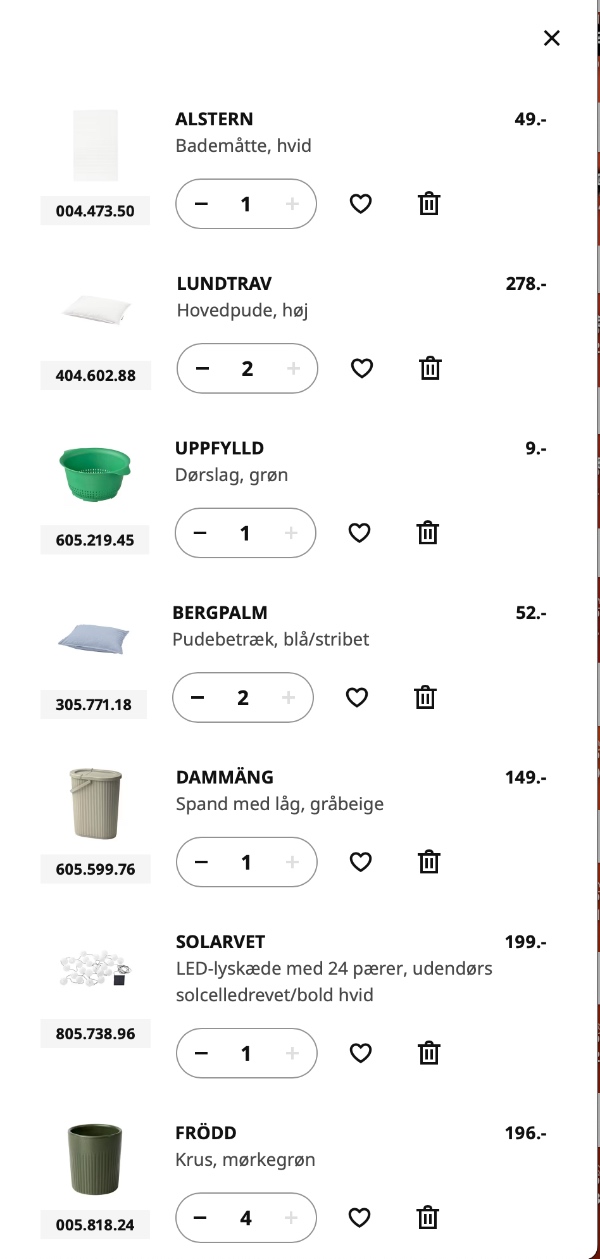Open the ALSTERN product name link
The image size is (600, 1259).
[214, 118]
